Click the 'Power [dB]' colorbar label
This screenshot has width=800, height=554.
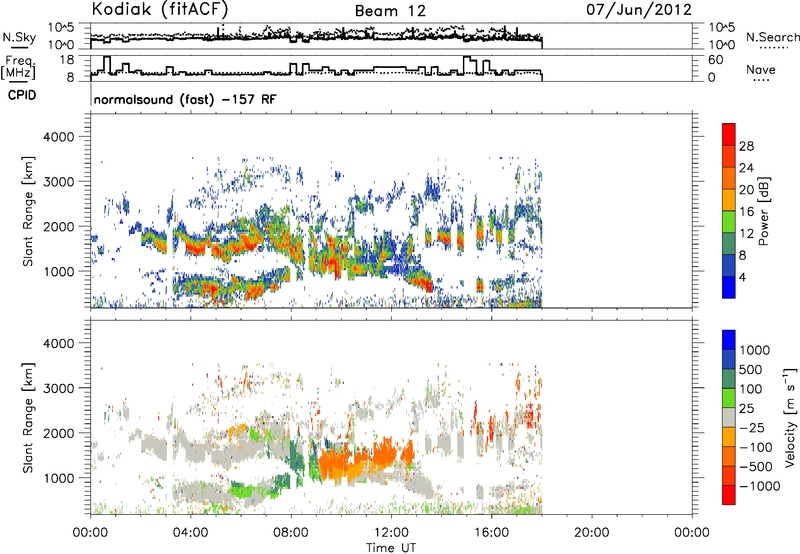tap(763, 211)
